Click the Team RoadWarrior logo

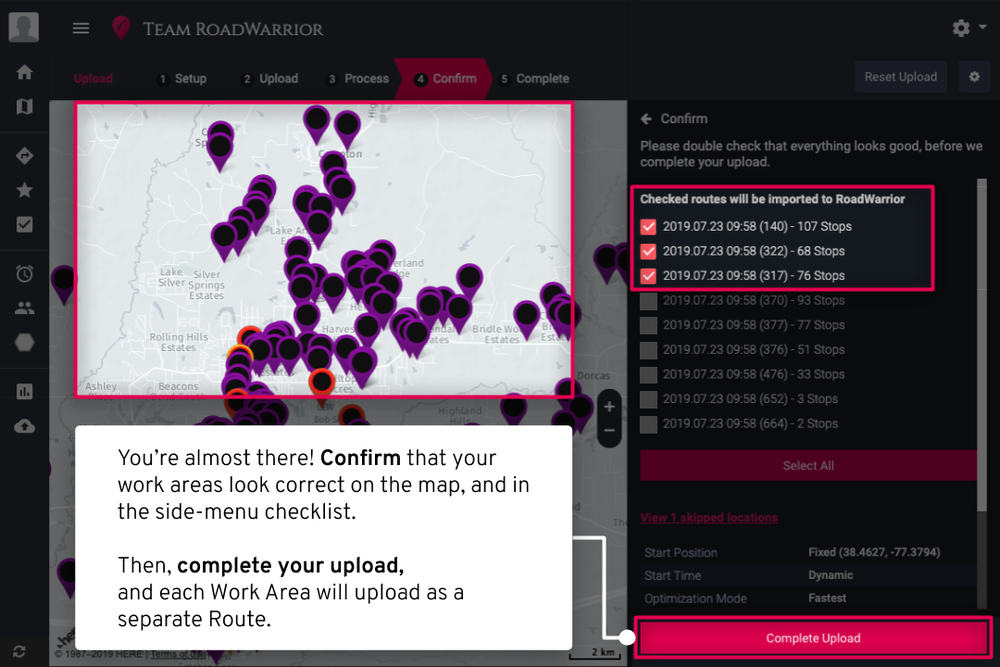(x=217, y=29)
